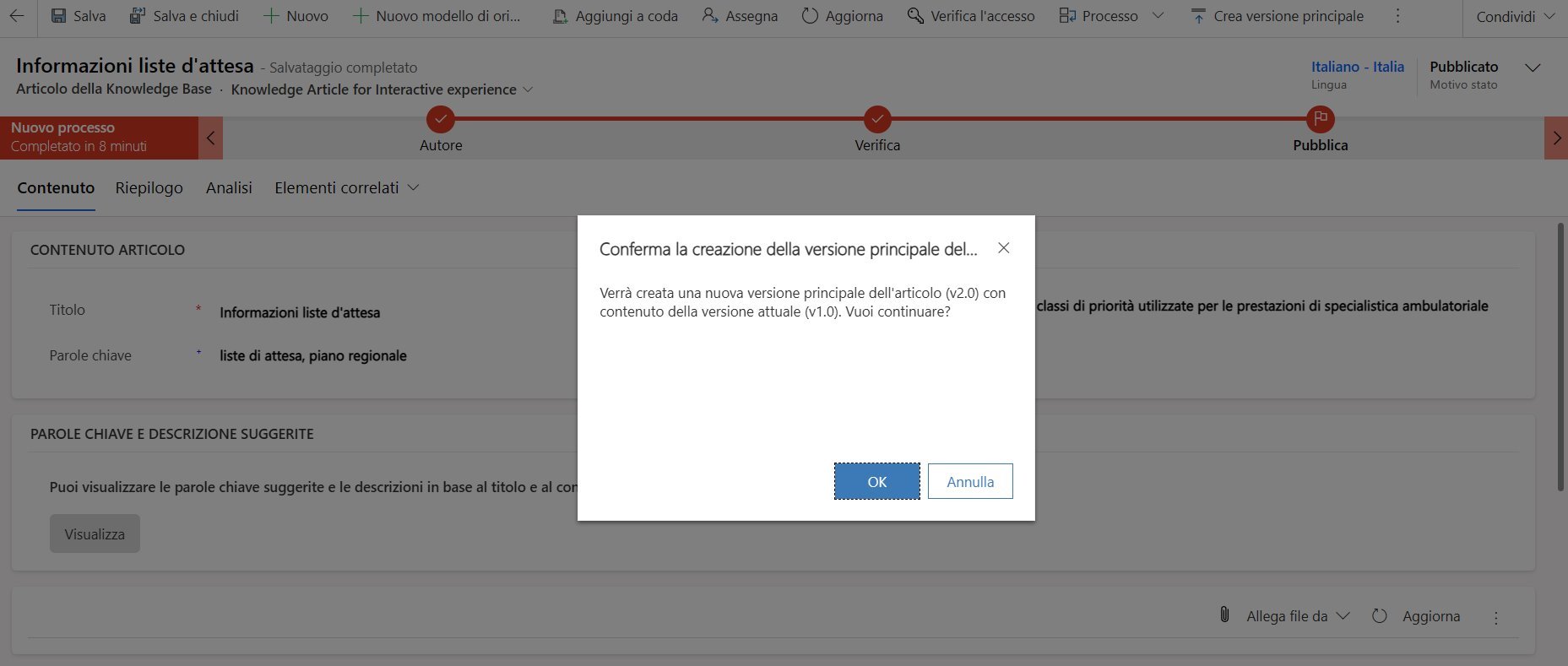Select the Pubblica process stage flag
Viewport: 1568px width, 666px height.
click(1320, 119)
